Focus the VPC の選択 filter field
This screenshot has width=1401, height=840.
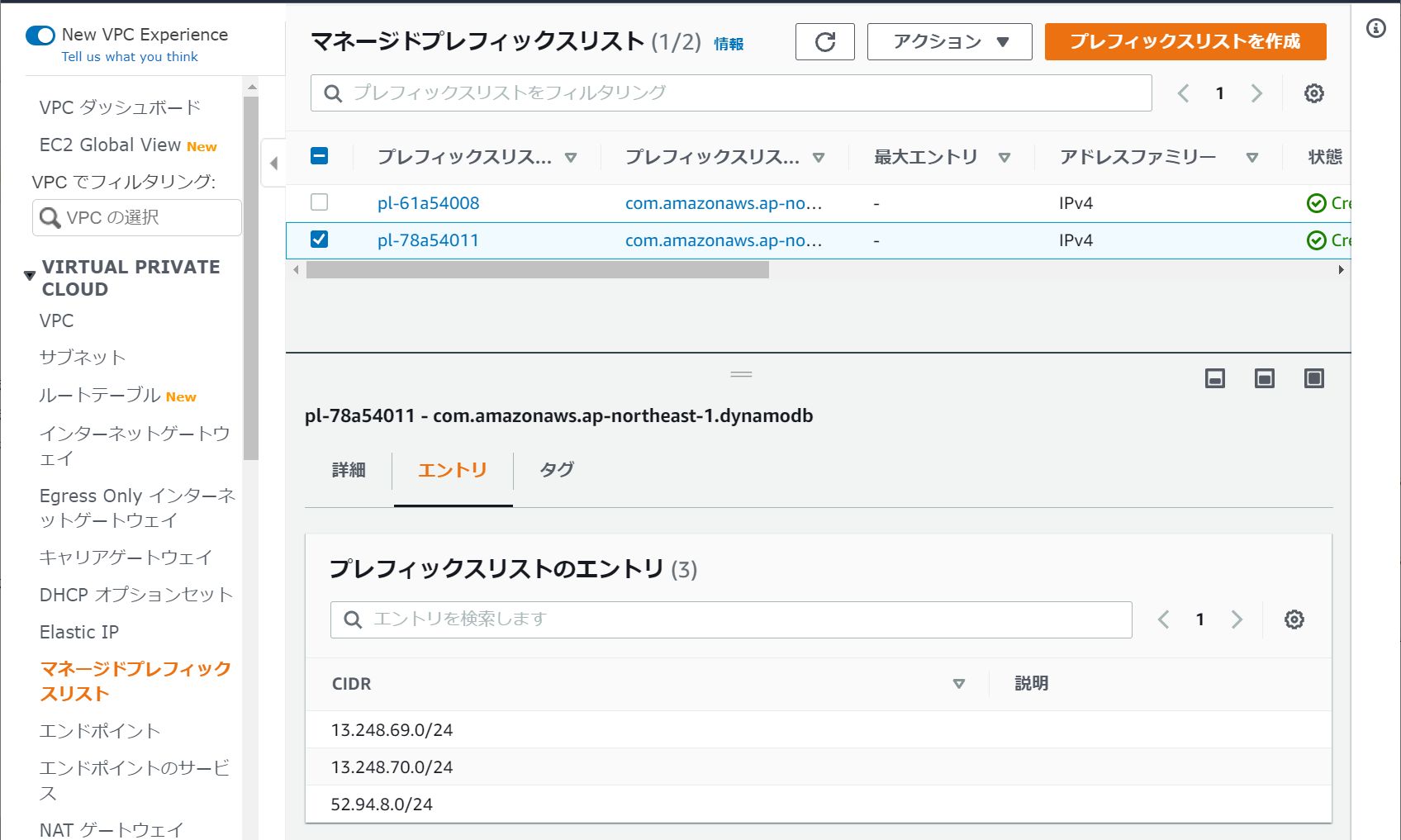pos(137,218)
